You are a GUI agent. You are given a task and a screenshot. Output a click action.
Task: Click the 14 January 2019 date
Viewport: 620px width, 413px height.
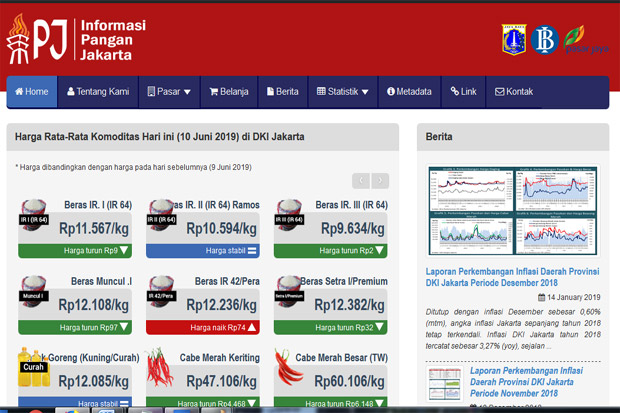[x=569, y=297]
